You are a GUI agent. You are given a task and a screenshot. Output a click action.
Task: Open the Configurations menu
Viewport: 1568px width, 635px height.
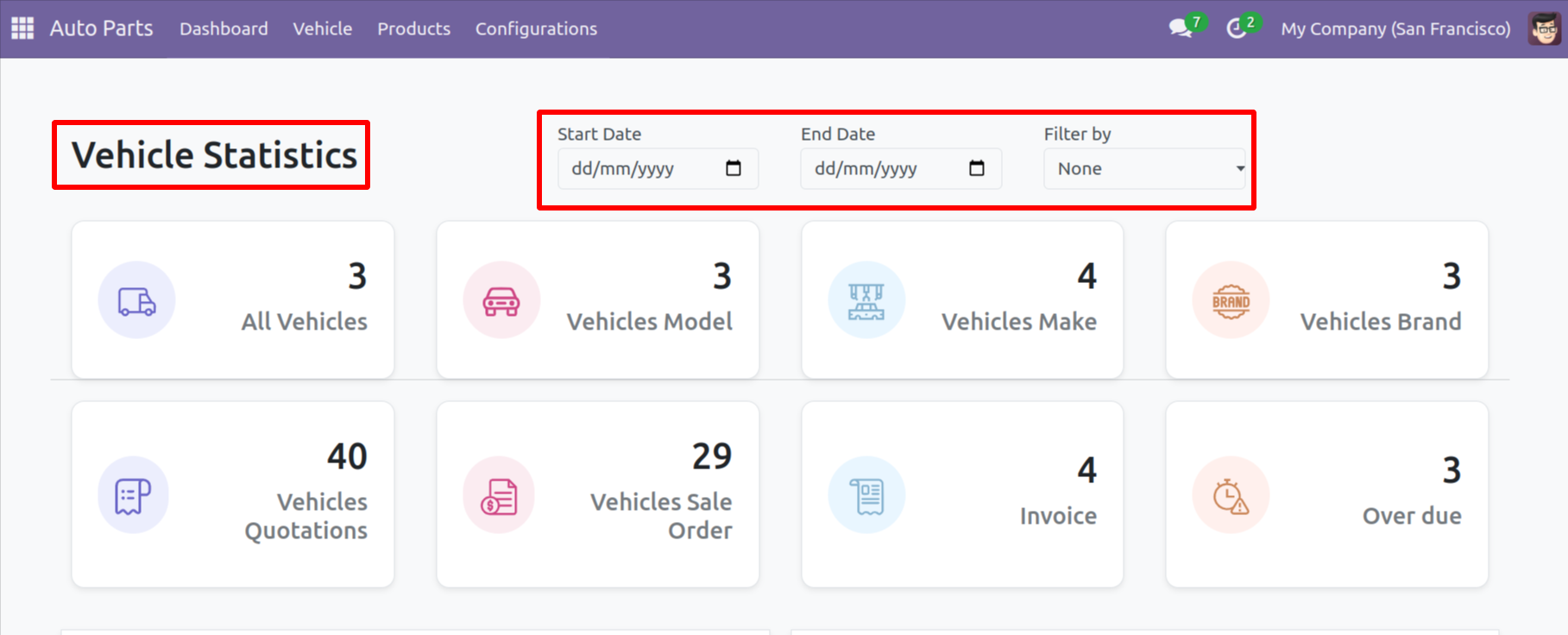click(x=536, y=28)
